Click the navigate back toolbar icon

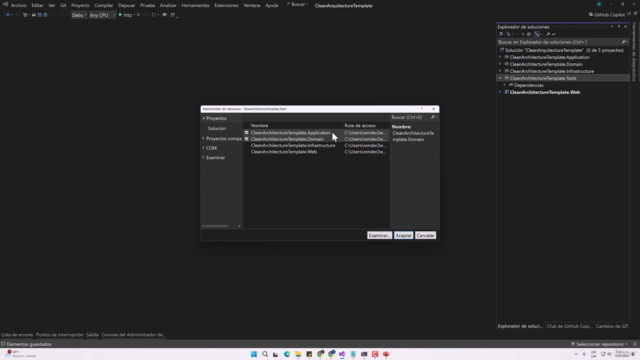point(8,15)
